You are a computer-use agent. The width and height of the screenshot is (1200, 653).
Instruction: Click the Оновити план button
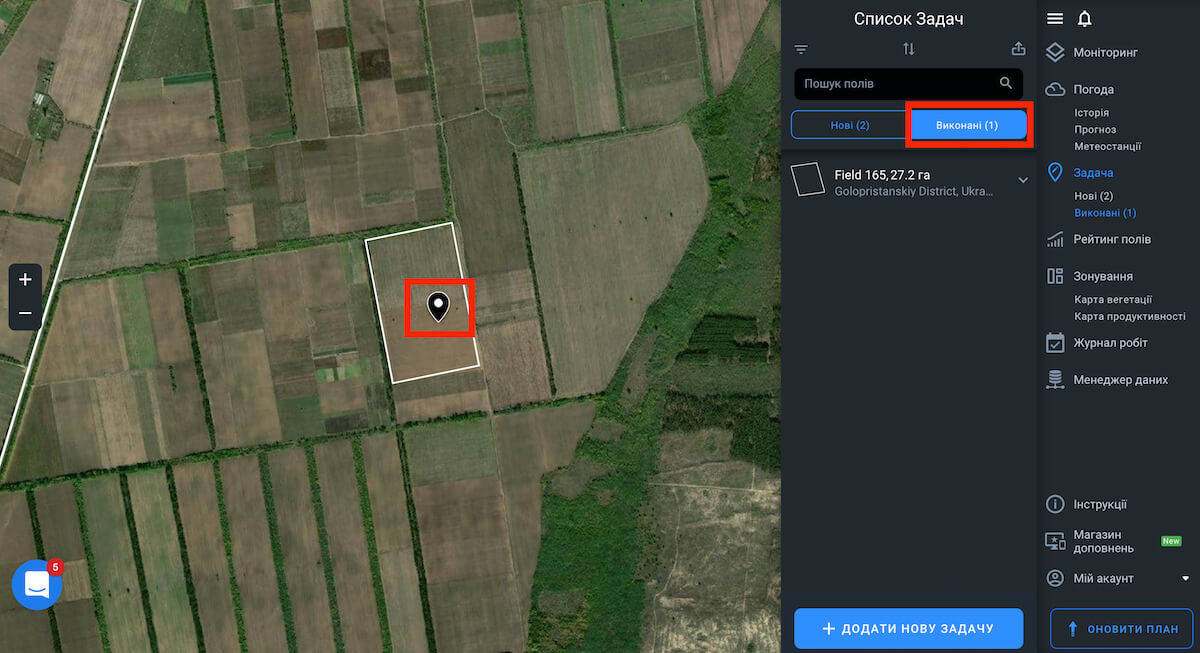click(x=1121, y=629)
